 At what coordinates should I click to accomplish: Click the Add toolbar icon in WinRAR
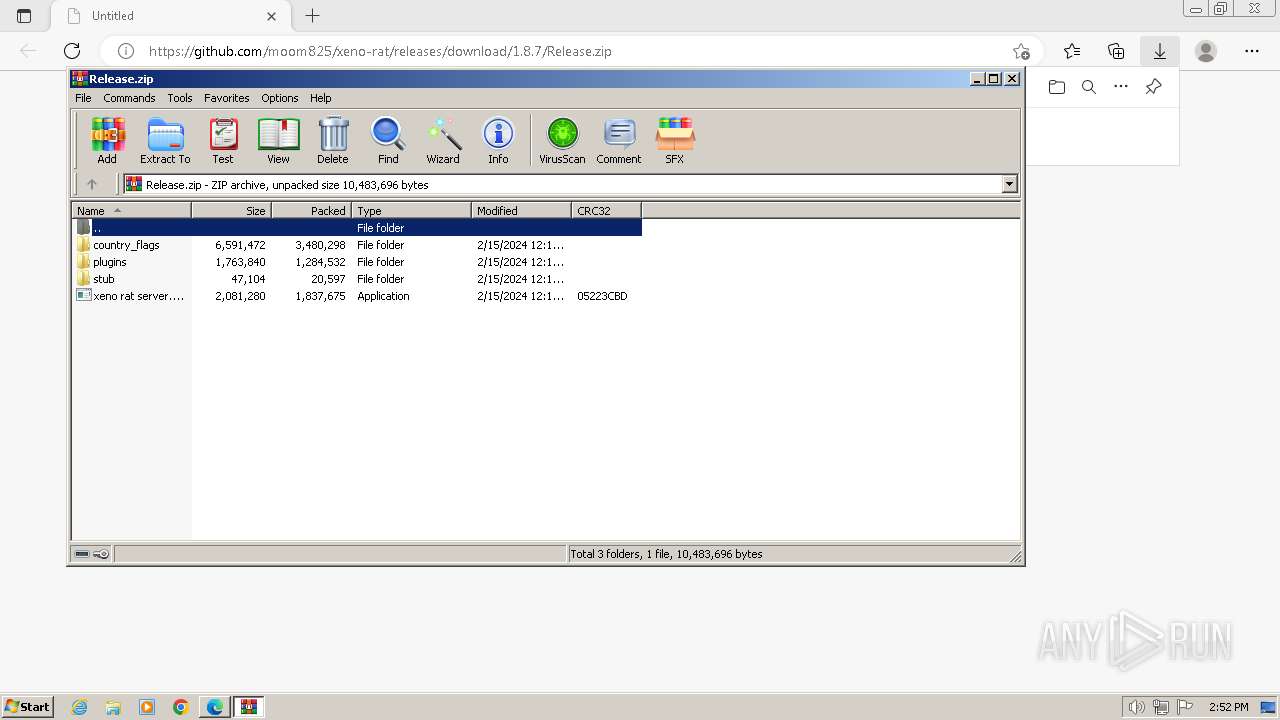[x=107, y=140]
